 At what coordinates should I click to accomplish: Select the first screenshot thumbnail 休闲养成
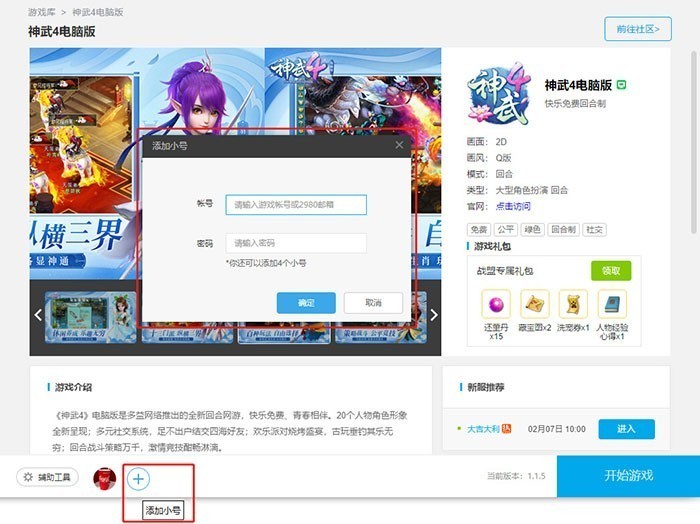[91, 317]
